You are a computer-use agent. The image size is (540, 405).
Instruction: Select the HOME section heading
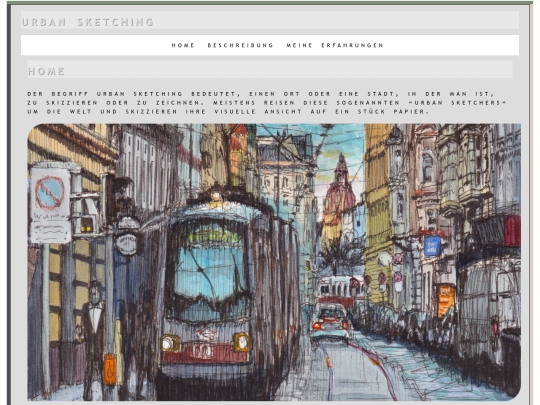46,71
